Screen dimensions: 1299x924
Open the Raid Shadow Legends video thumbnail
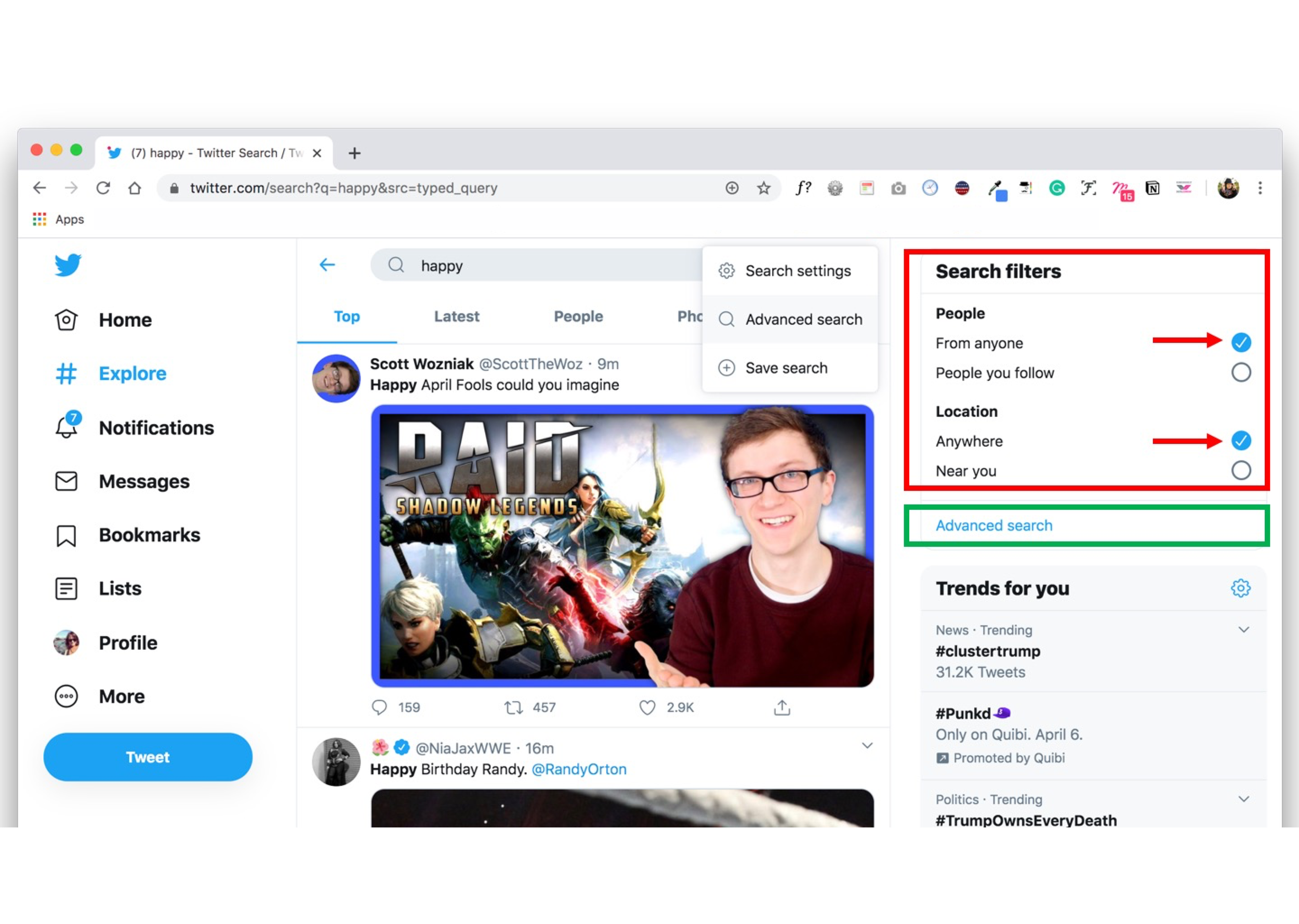[x=622, y=546]
